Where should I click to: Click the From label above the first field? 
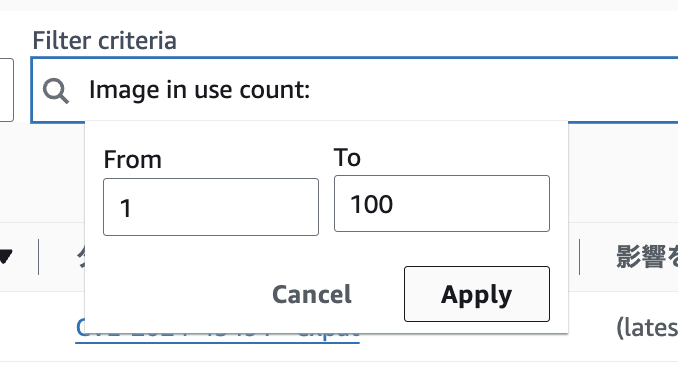tap(133, 160)
